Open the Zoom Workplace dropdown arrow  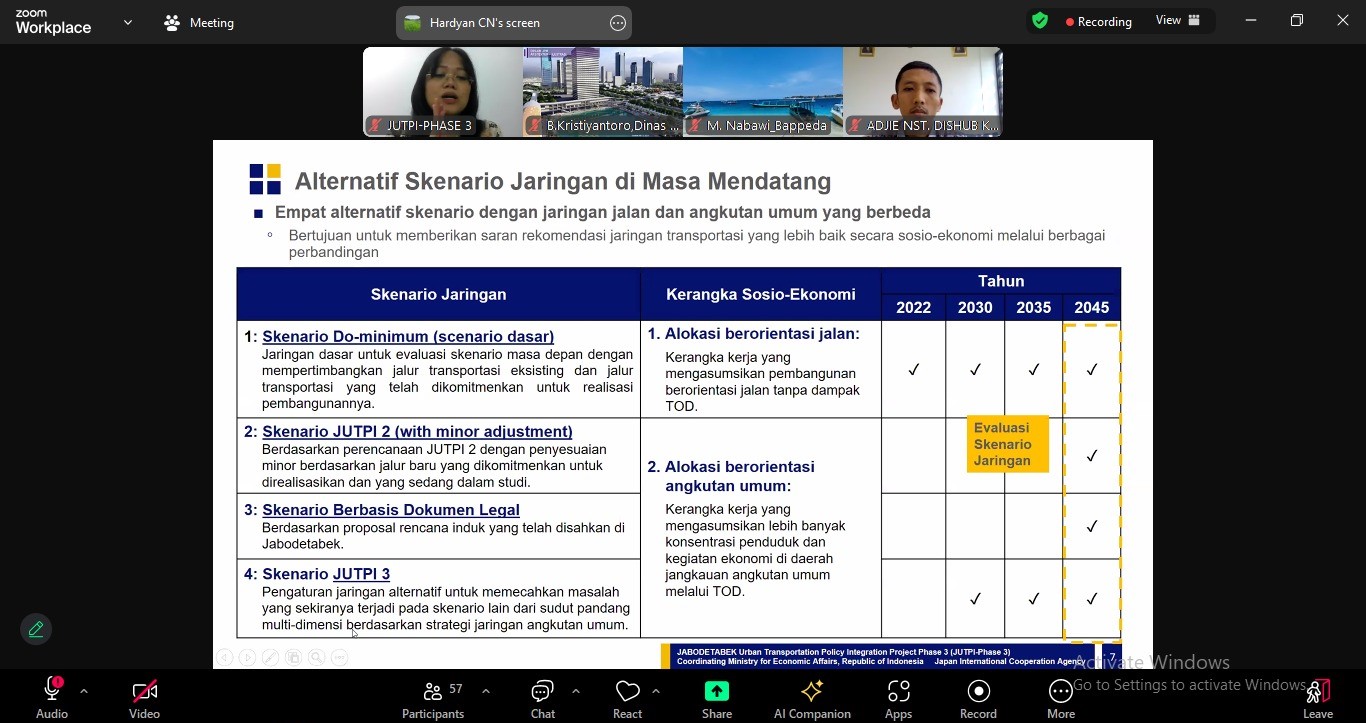(x=128, y=22)
